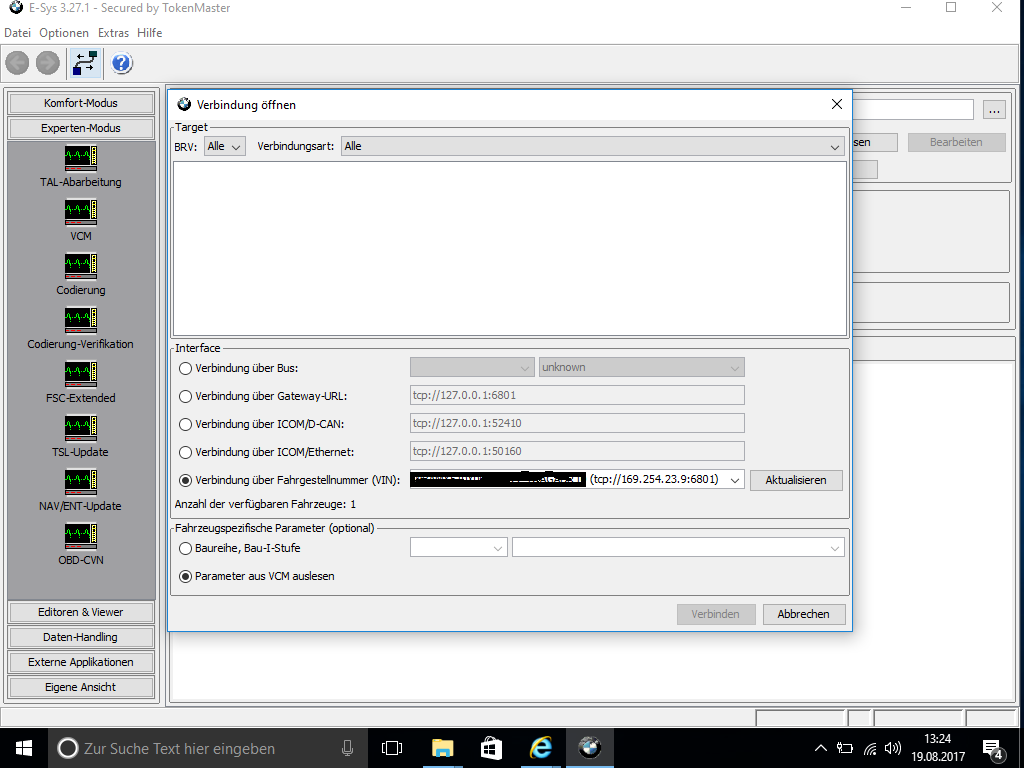Select Verbindung über Gateway-URL radio button
Image resolution: width=1024 pixels, height=768 pixels.
pyautogui.click(x=185, y=396)
